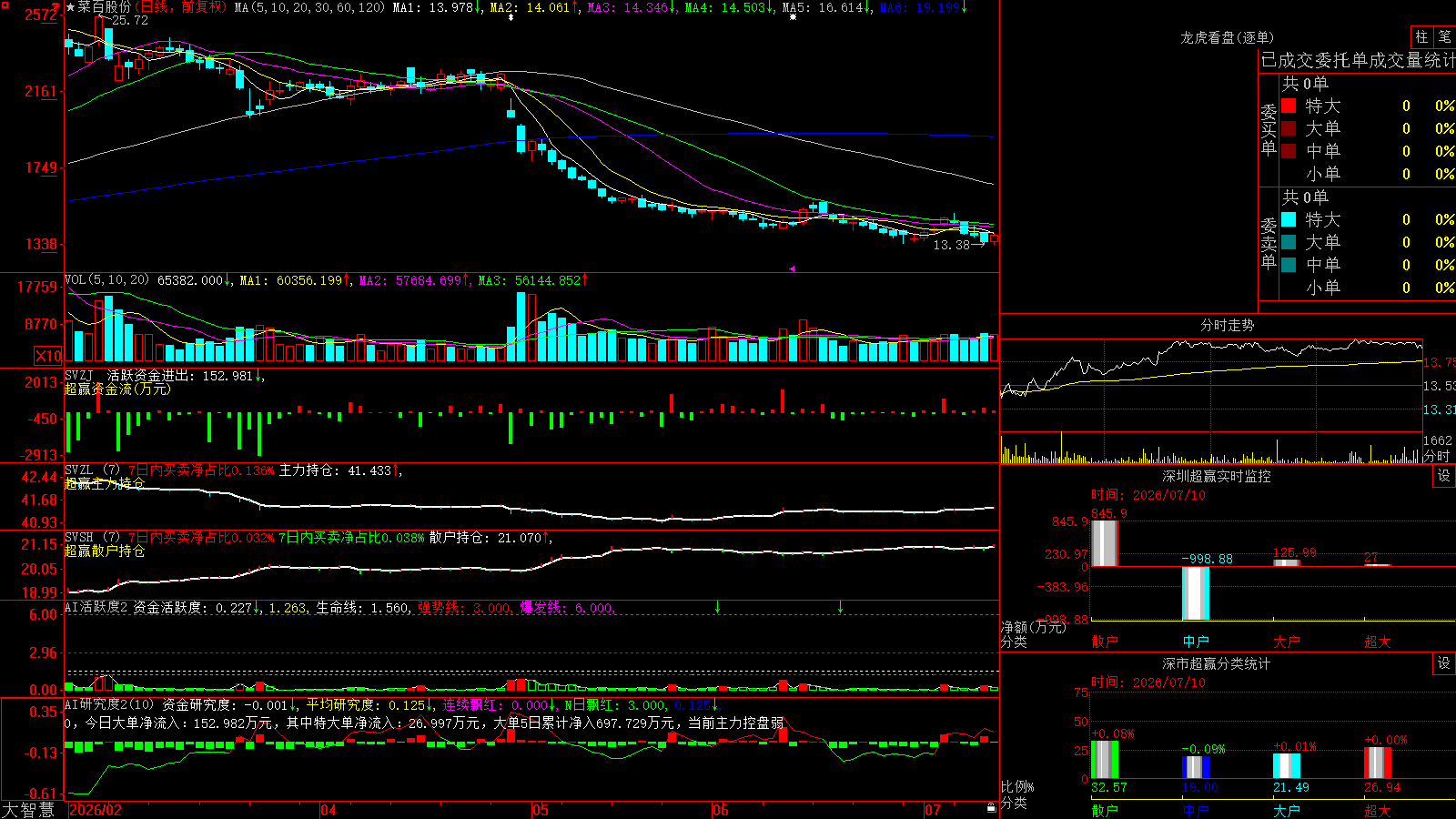Click the dark red 大单 buy order swatch
Image resolution: width=1456 pixels, height=819 pixels.
1289,128
